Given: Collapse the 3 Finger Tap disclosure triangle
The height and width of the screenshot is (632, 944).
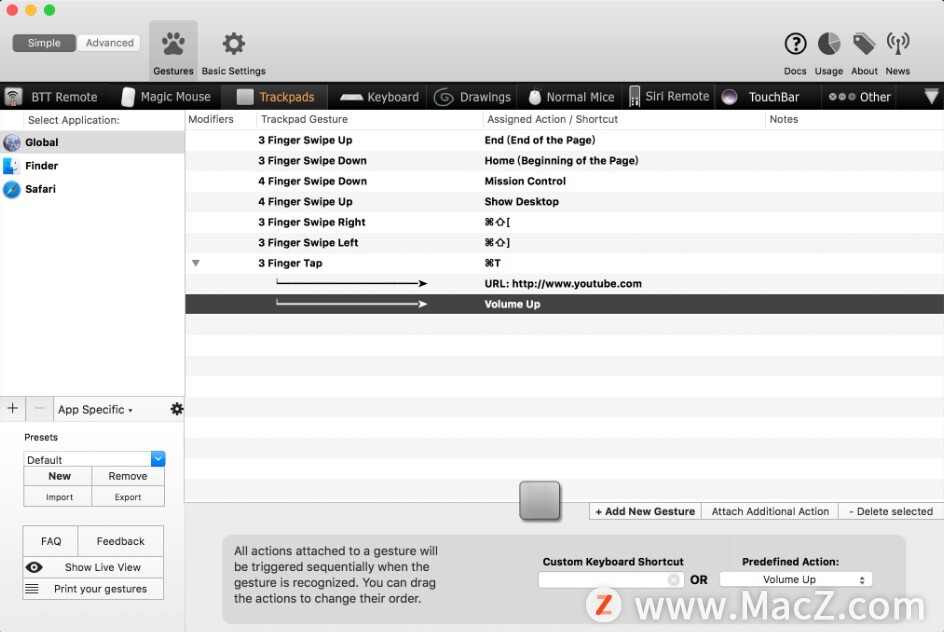Looking at the screenshot, I should click(x=196, y=263).
